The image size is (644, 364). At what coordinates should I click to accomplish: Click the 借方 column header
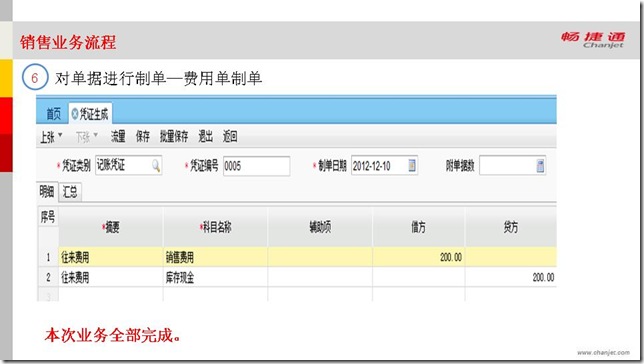pyautogui.click(x=419, y=227)
